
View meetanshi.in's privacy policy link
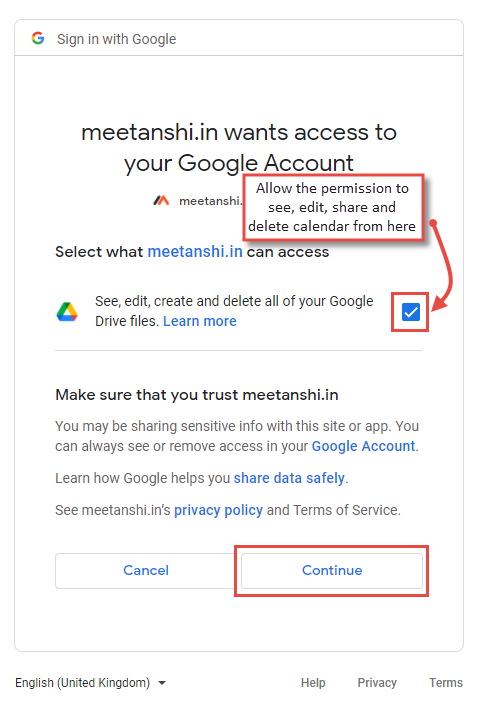tap(218, 510)
